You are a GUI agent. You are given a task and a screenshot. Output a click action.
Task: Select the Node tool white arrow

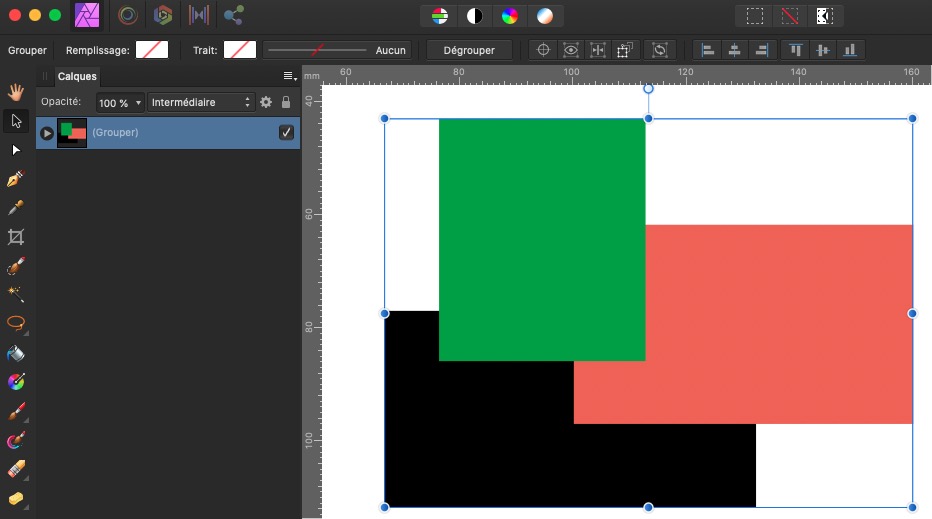[16, 150]
